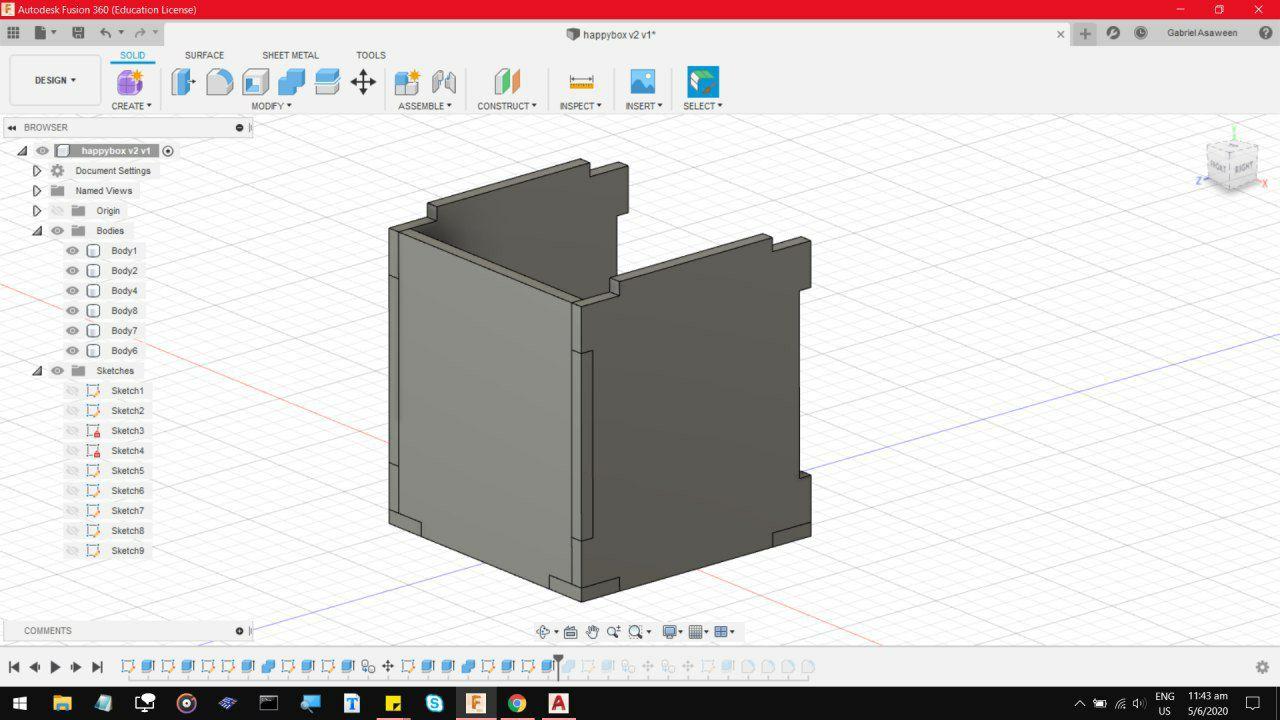
Task: Open the MODIFY dropdown menu
Action: coord(271,106)
